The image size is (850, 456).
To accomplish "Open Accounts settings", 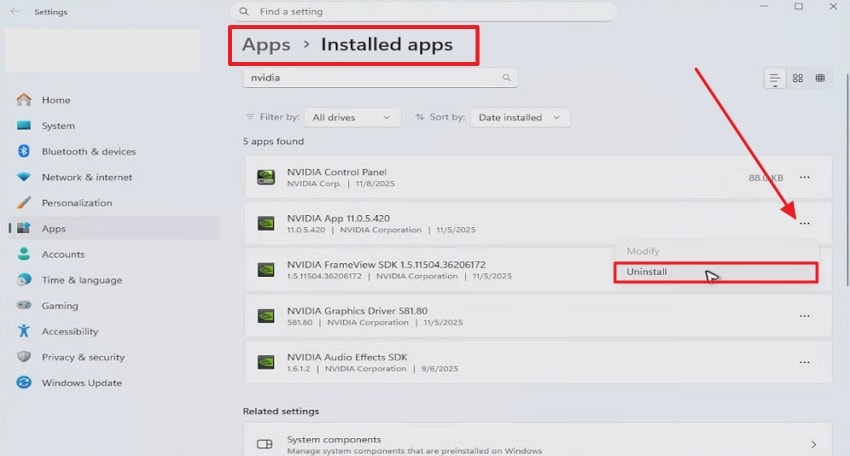I will click(114, 254).
